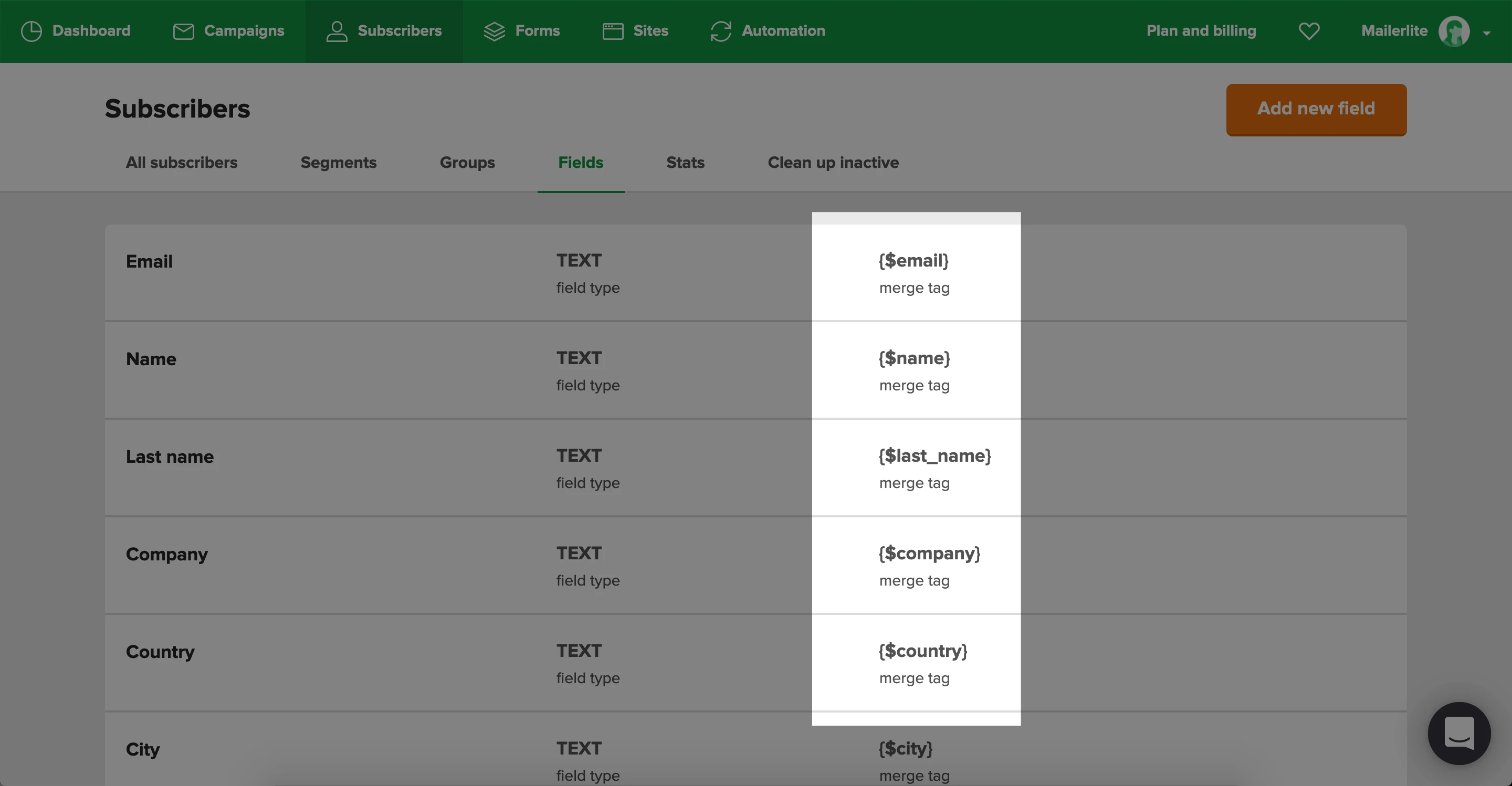This screenshot has width=1512, height=786.
Task: Click the Campaigns envelope icon
Action: point(183,31)
